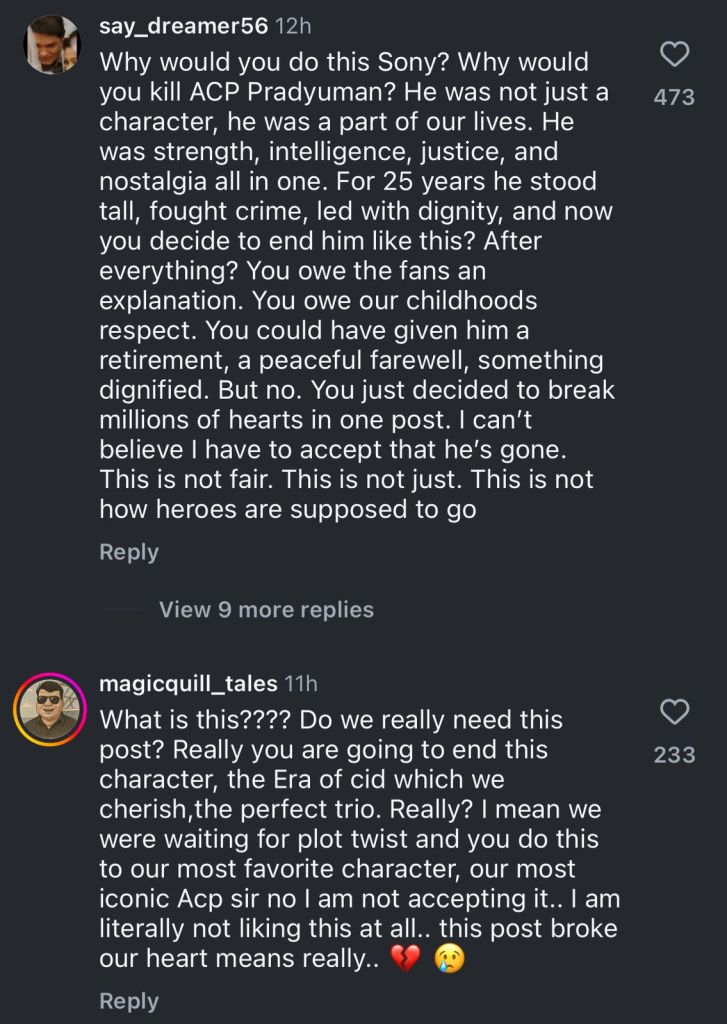This screenshot has height=1024, width=727.
Task: Show the 233 likes count
Action: pos(674,755)
